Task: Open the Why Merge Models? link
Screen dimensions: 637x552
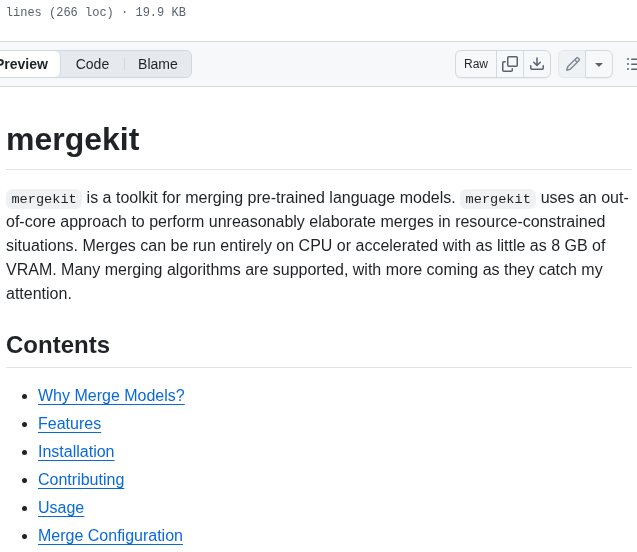Action: (111, 395)
